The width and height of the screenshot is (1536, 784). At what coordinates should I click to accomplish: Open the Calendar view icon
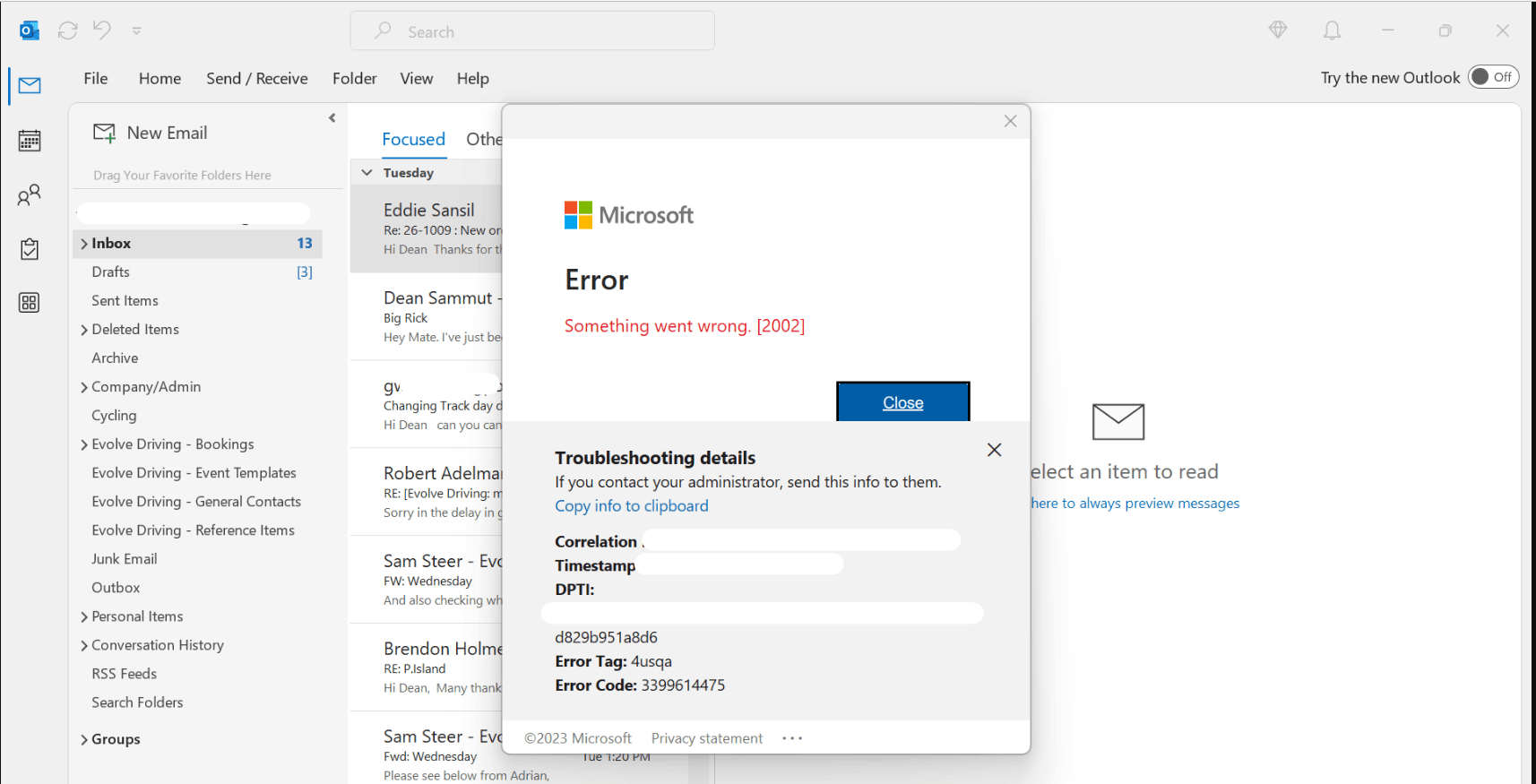(30, 141)
